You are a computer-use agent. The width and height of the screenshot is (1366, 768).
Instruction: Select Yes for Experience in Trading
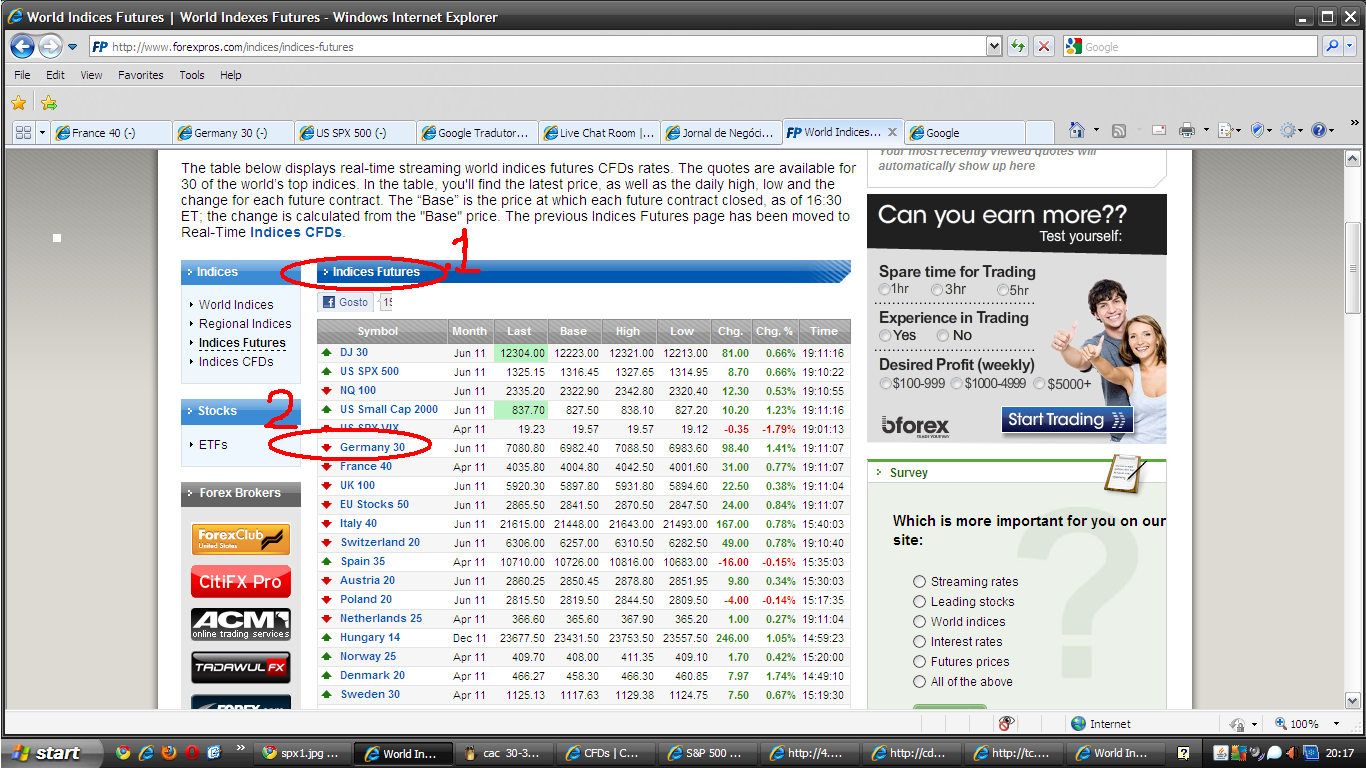(885, 336)
